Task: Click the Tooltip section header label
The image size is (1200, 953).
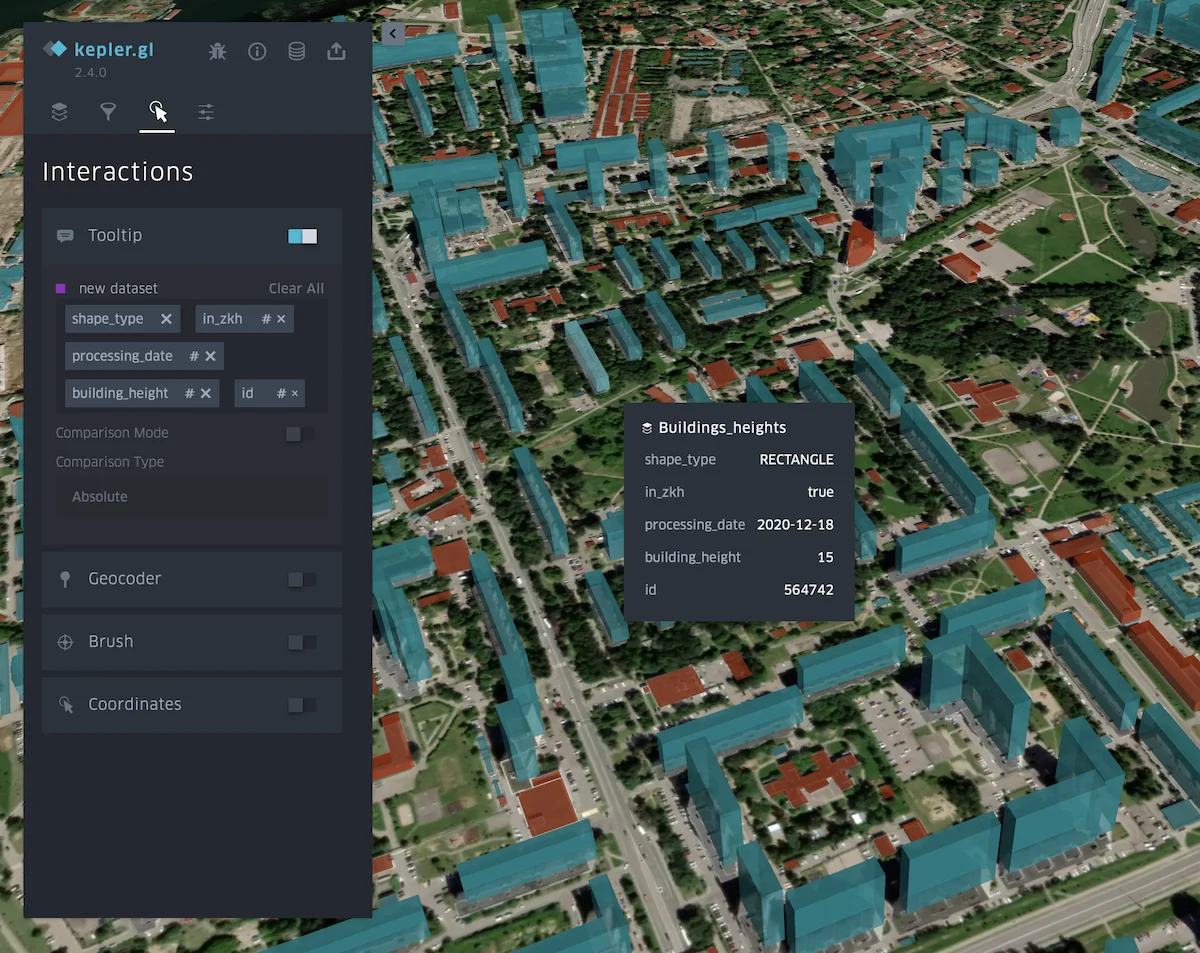Action: click(x=115, y=235)
